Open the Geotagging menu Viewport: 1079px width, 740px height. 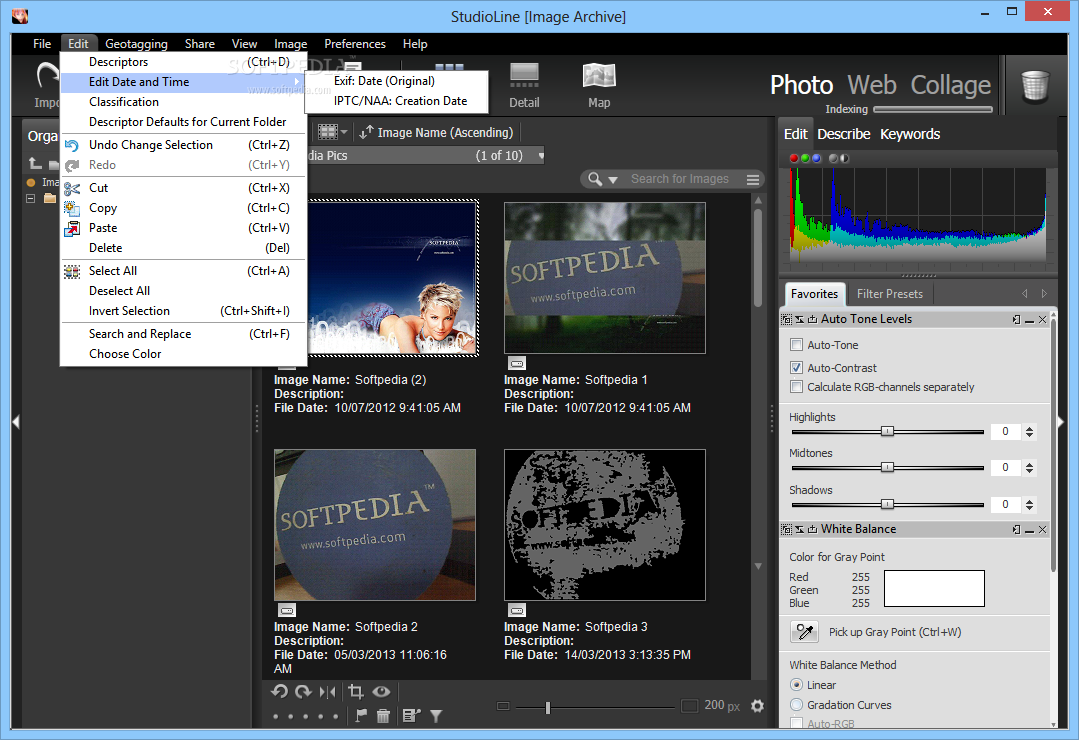[x=136, y=44]
